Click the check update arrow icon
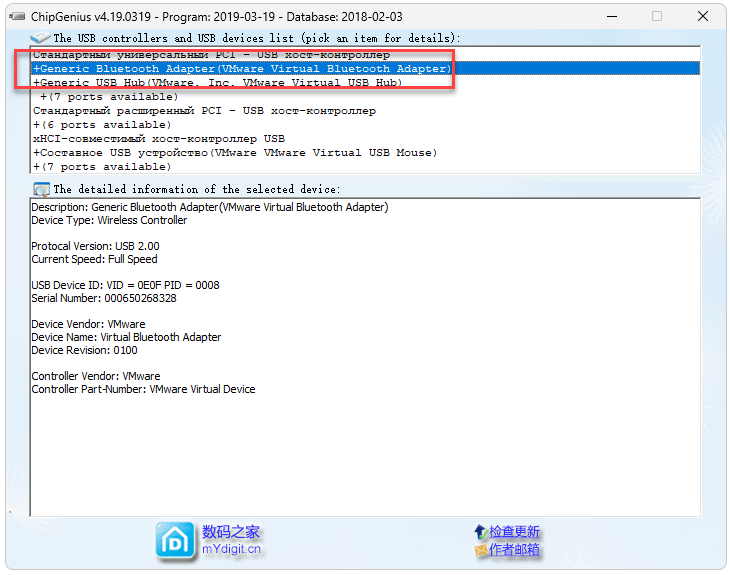730x575 pixels. (x=480, y=531)
